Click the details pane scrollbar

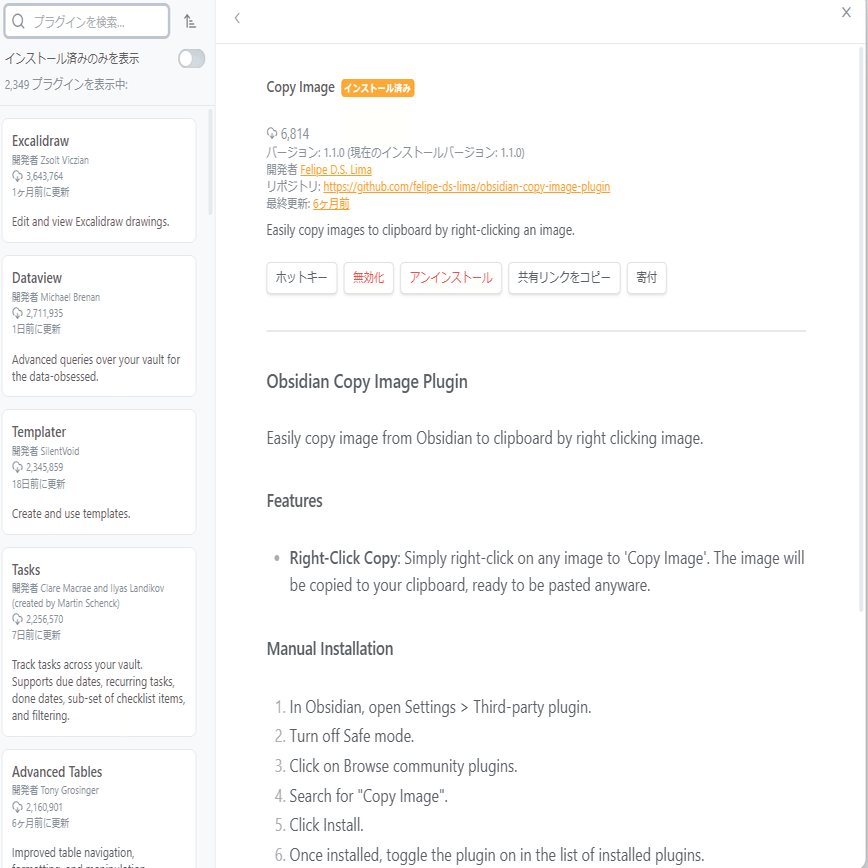click(x=861, y=329)
